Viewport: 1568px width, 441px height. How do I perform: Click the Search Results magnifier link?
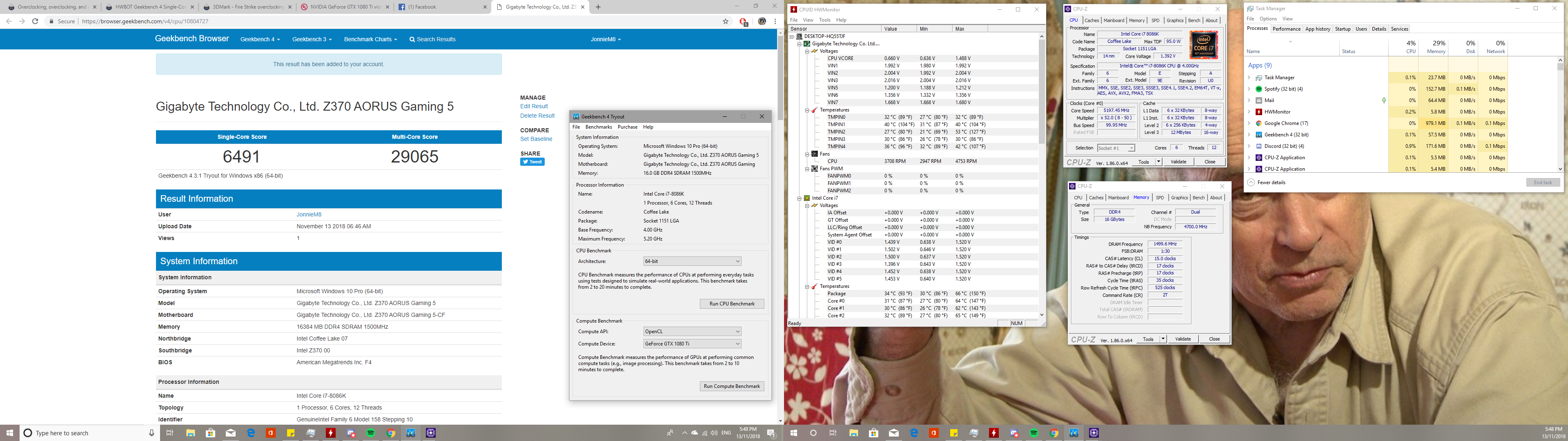pyautogui.click(x=432, y=40)
